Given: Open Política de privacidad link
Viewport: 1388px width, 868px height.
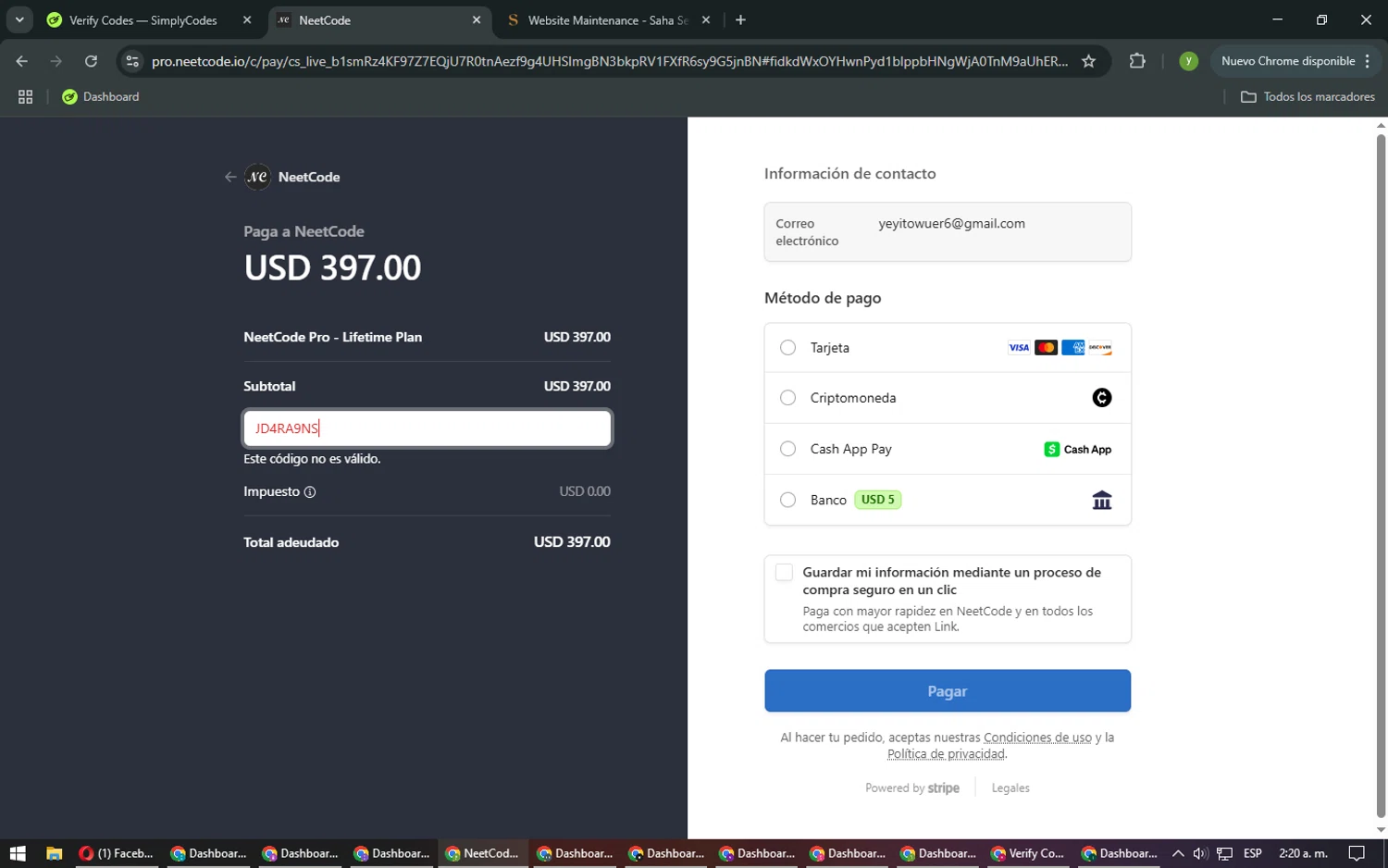Looking at the screenshot, I should pyautogui.click(x=946, y=754).
